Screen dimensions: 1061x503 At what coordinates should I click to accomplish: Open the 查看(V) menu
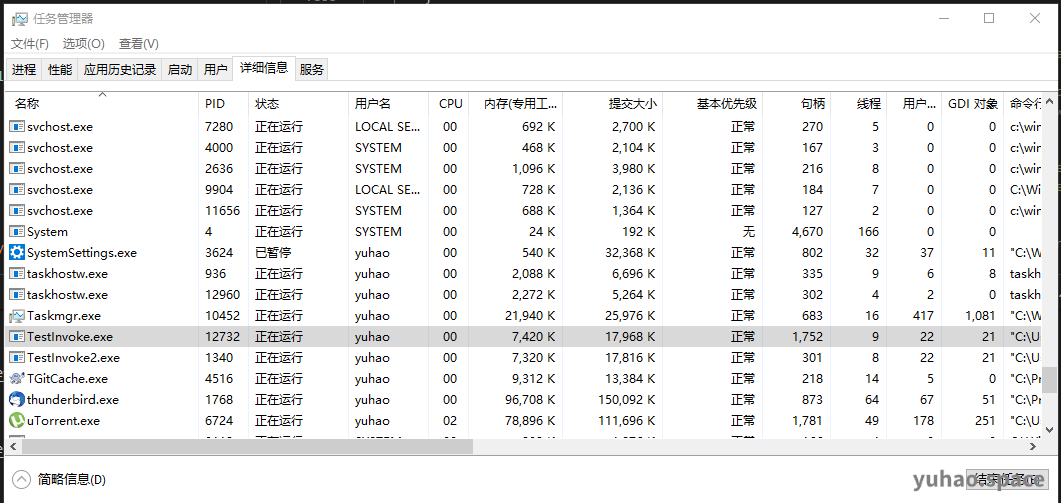(x=139, y=43)
